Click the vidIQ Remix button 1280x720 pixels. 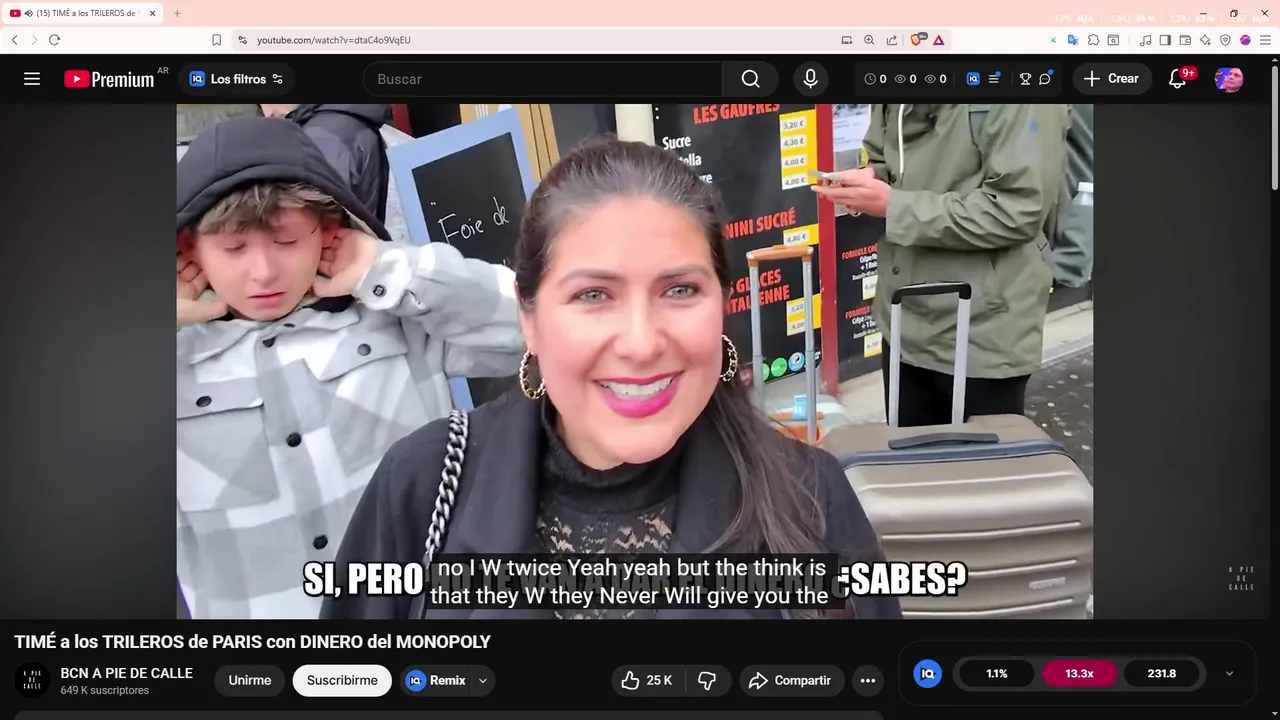[437, 680]
